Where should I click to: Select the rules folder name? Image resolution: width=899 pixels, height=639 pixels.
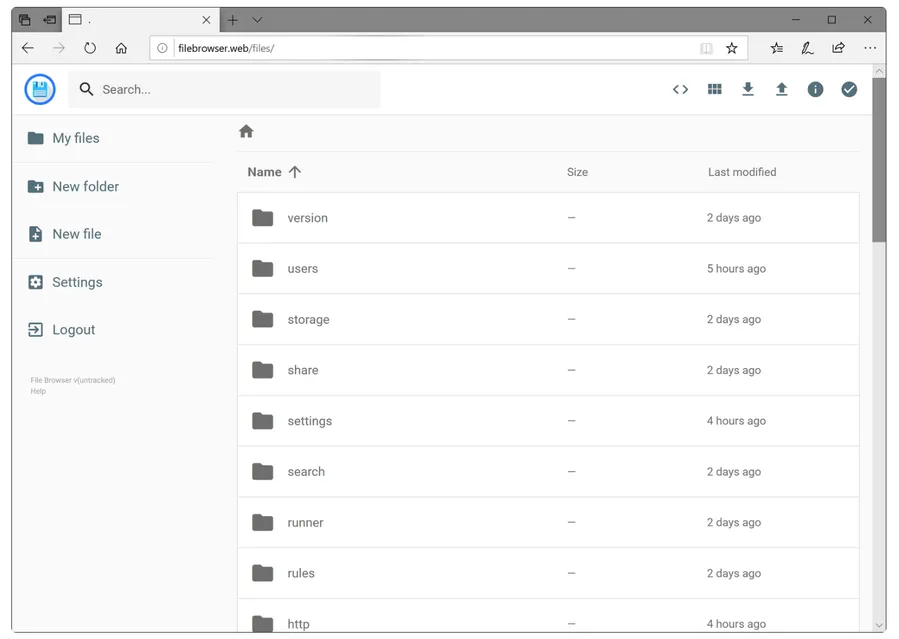[x=301, y=573]
